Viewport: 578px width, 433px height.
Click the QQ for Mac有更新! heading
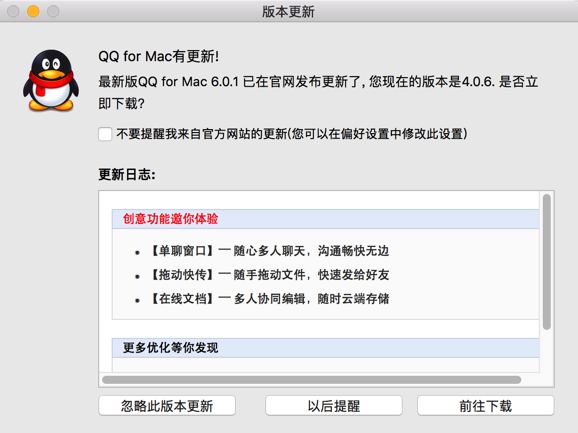(x=159, y=56)
